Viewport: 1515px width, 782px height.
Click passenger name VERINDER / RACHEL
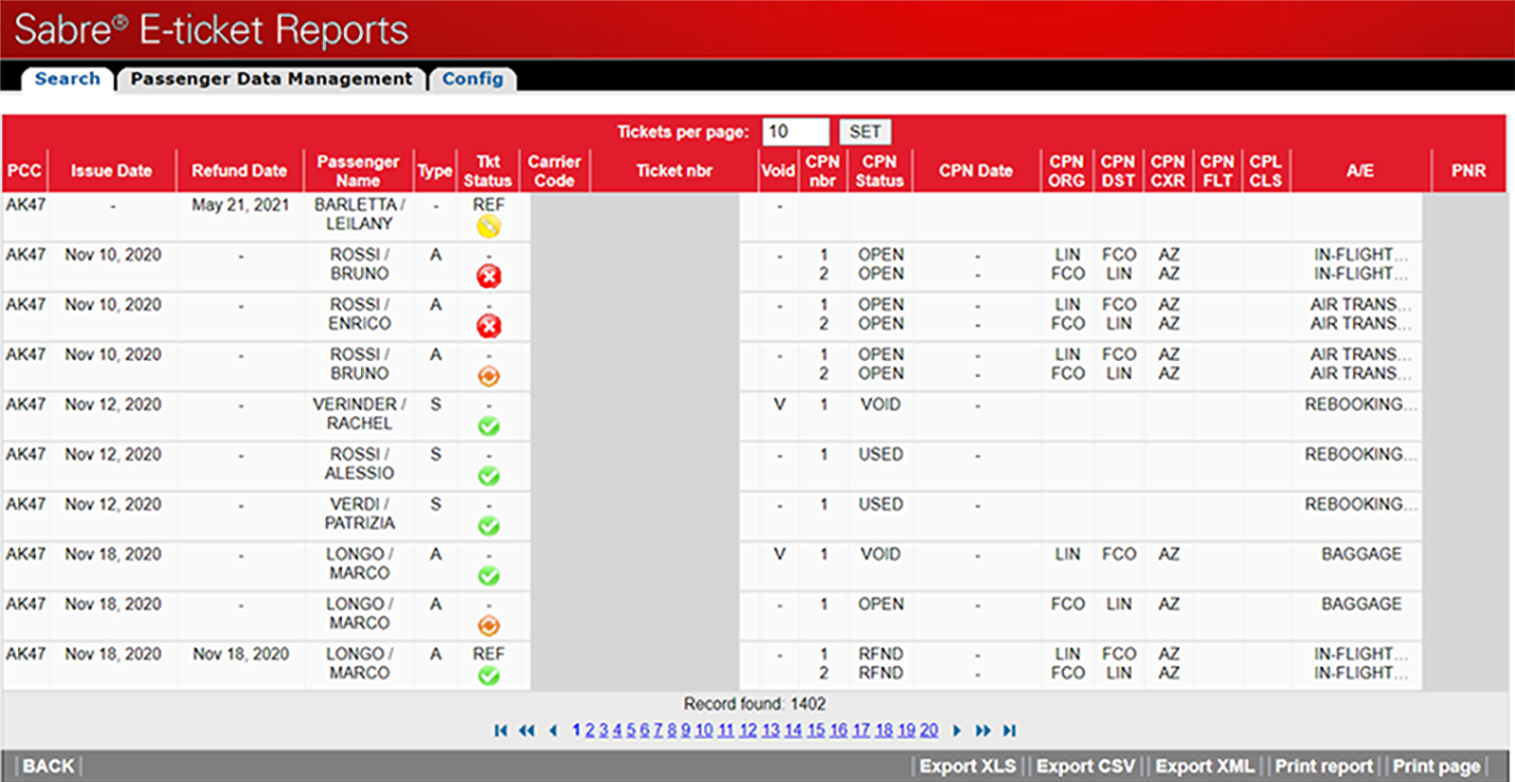358,414
